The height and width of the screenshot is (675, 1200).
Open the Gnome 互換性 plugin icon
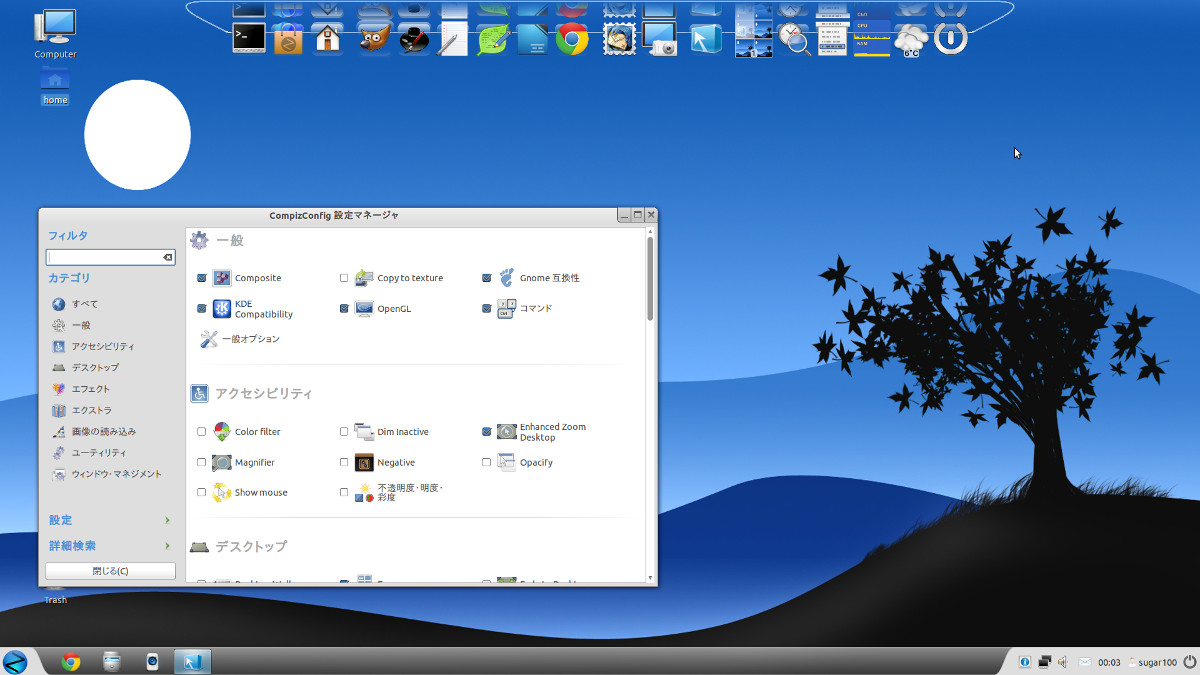[x=506, y=278]
